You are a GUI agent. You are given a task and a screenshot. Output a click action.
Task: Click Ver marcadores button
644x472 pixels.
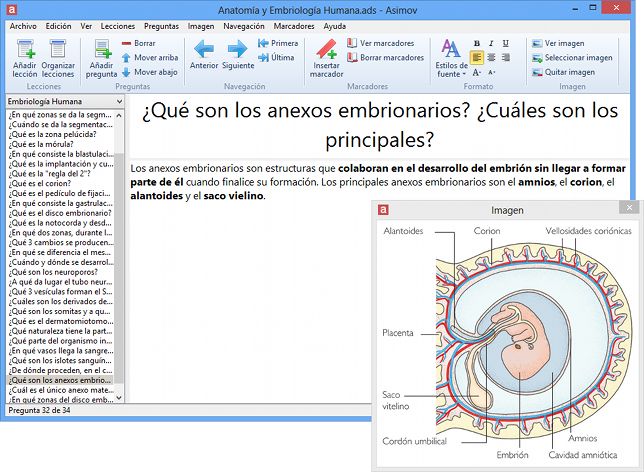tap(383, 43)
